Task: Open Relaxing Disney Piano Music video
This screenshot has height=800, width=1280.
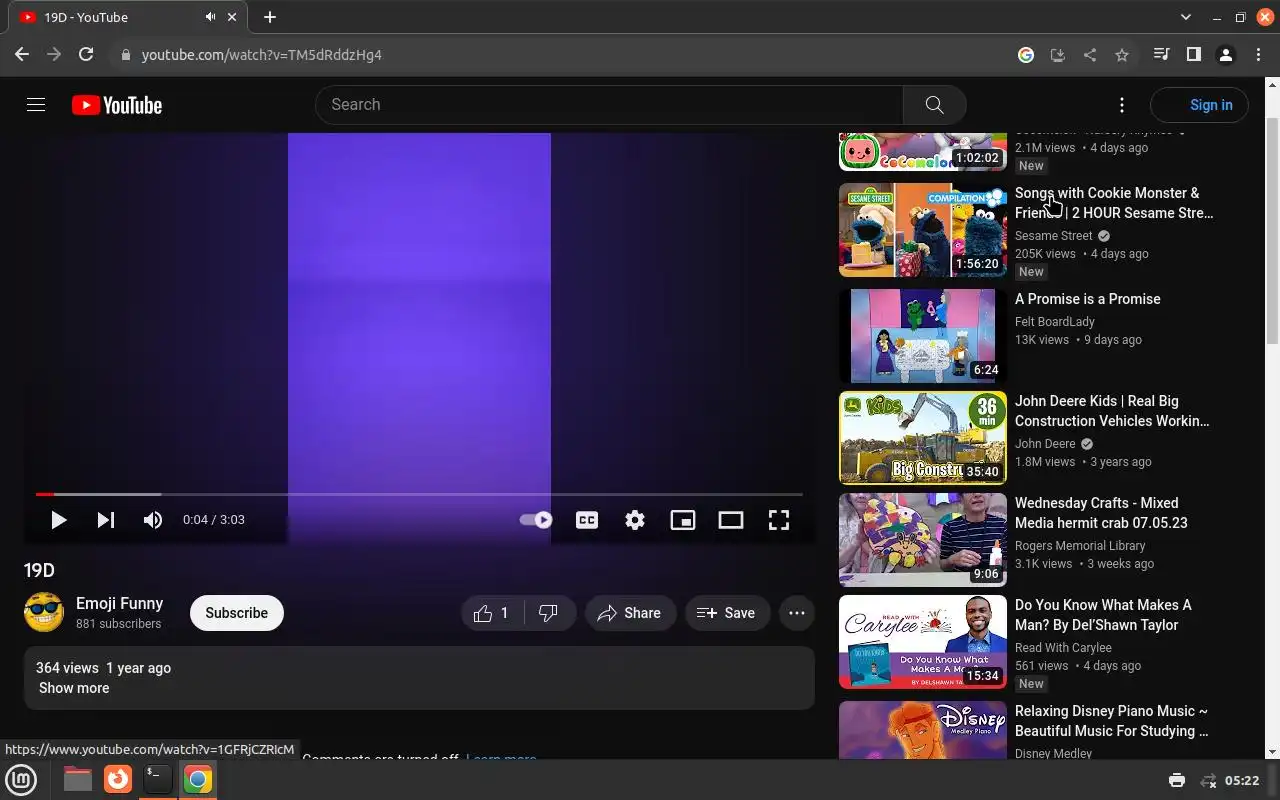Action: (x=1112, y=721)
